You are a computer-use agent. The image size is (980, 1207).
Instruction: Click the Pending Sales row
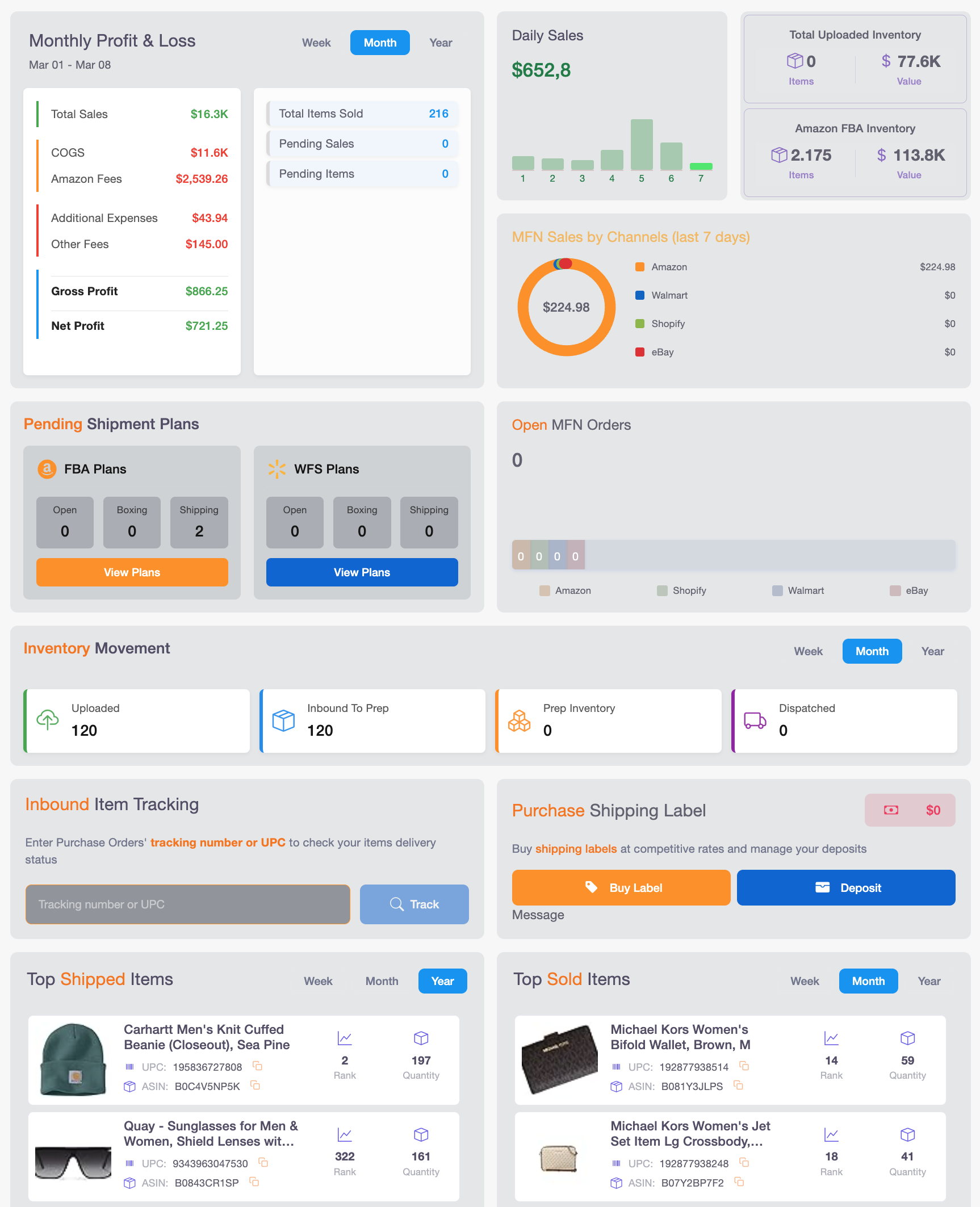tap(362, 144)
